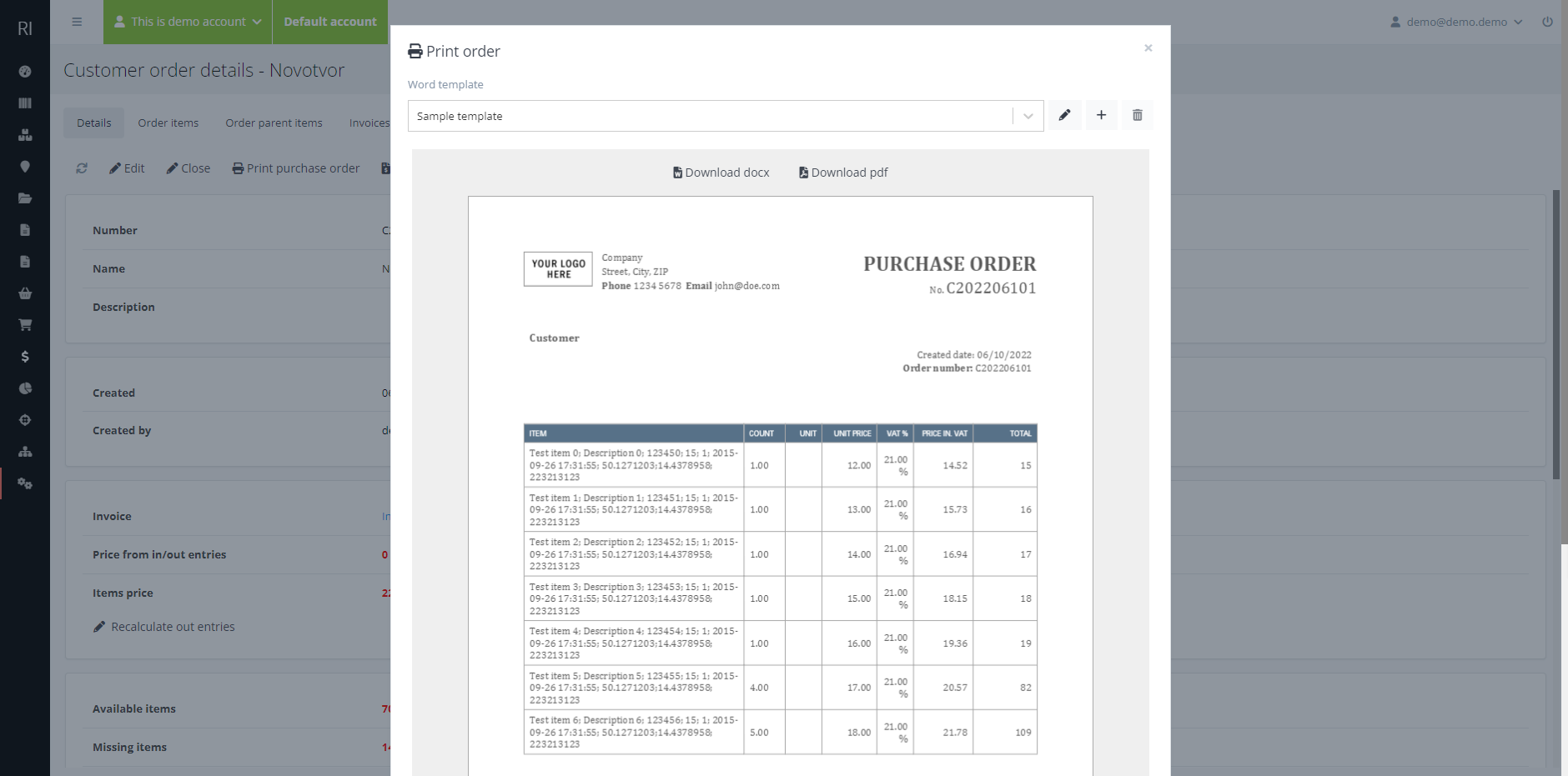Open the shopping cart sidebar icon
The width and height of the screenshot is (1568, 776).
point(25,325)
